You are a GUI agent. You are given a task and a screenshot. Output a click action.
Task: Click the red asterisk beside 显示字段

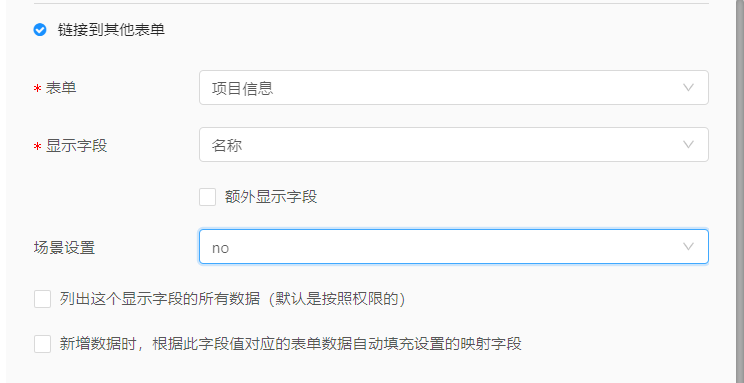37,147
